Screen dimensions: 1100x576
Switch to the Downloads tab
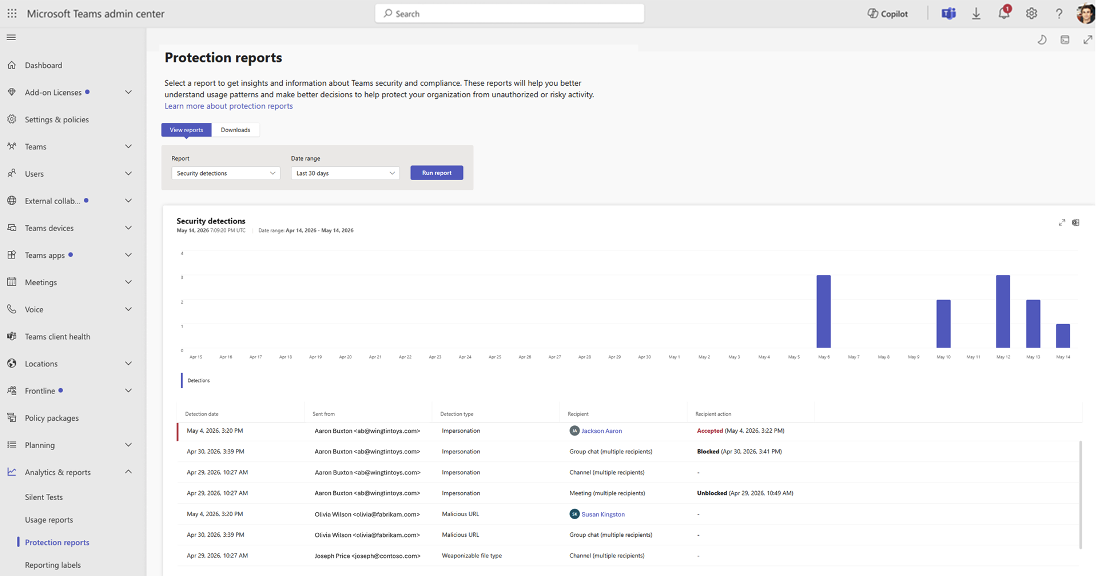[x=235, y=130]
